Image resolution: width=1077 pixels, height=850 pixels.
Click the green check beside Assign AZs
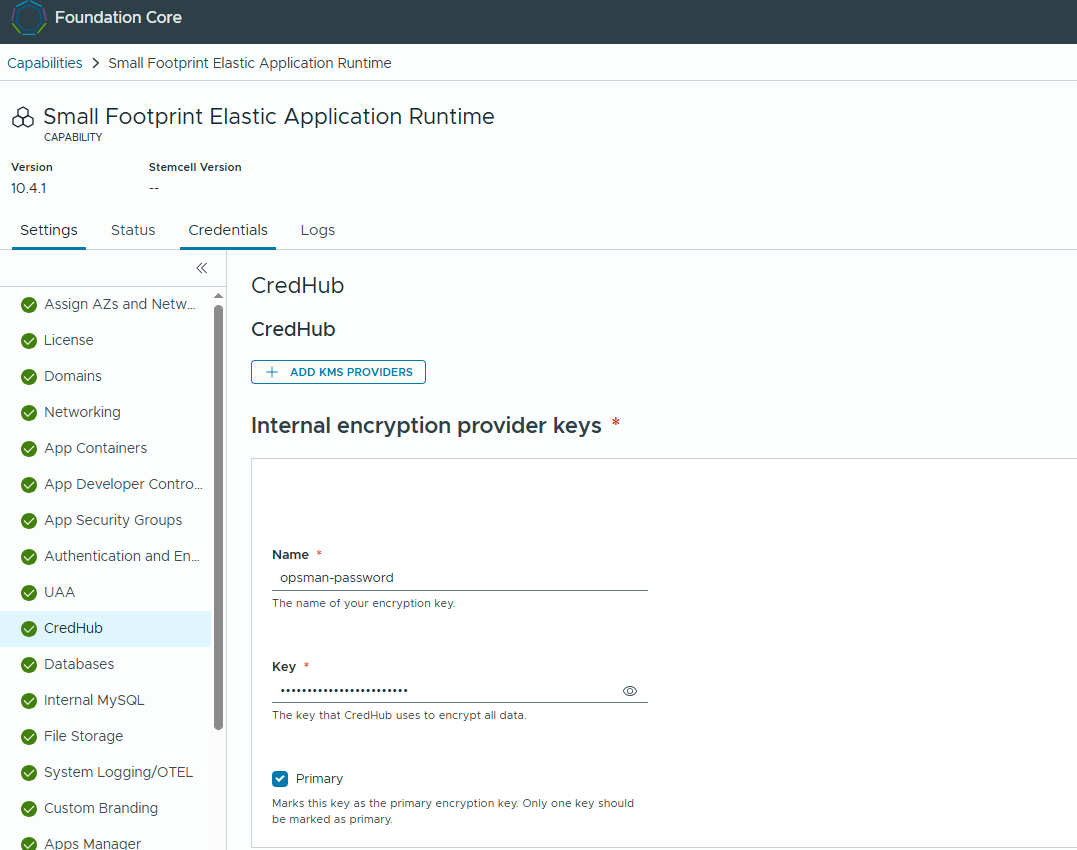(29, 304)
